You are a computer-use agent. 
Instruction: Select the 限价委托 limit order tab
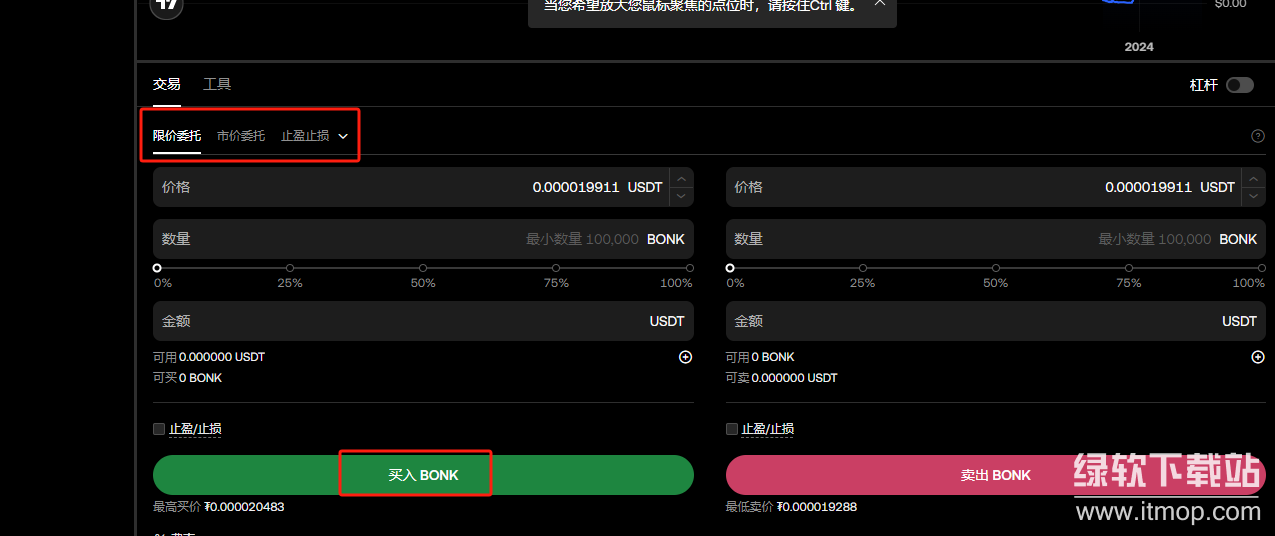point(177,136)
